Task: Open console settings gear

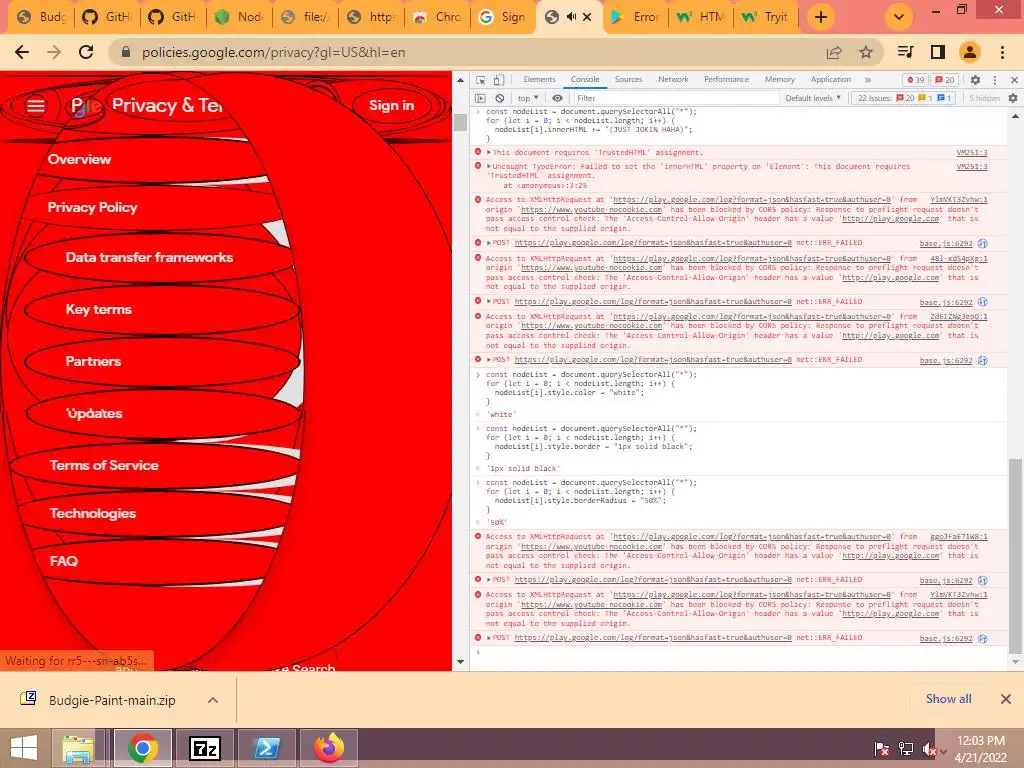Action: click(x=1013, y=98)
